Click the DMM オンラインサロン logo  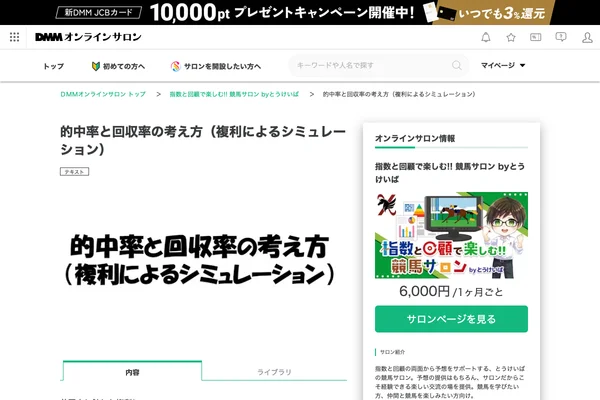click(88, 37)
